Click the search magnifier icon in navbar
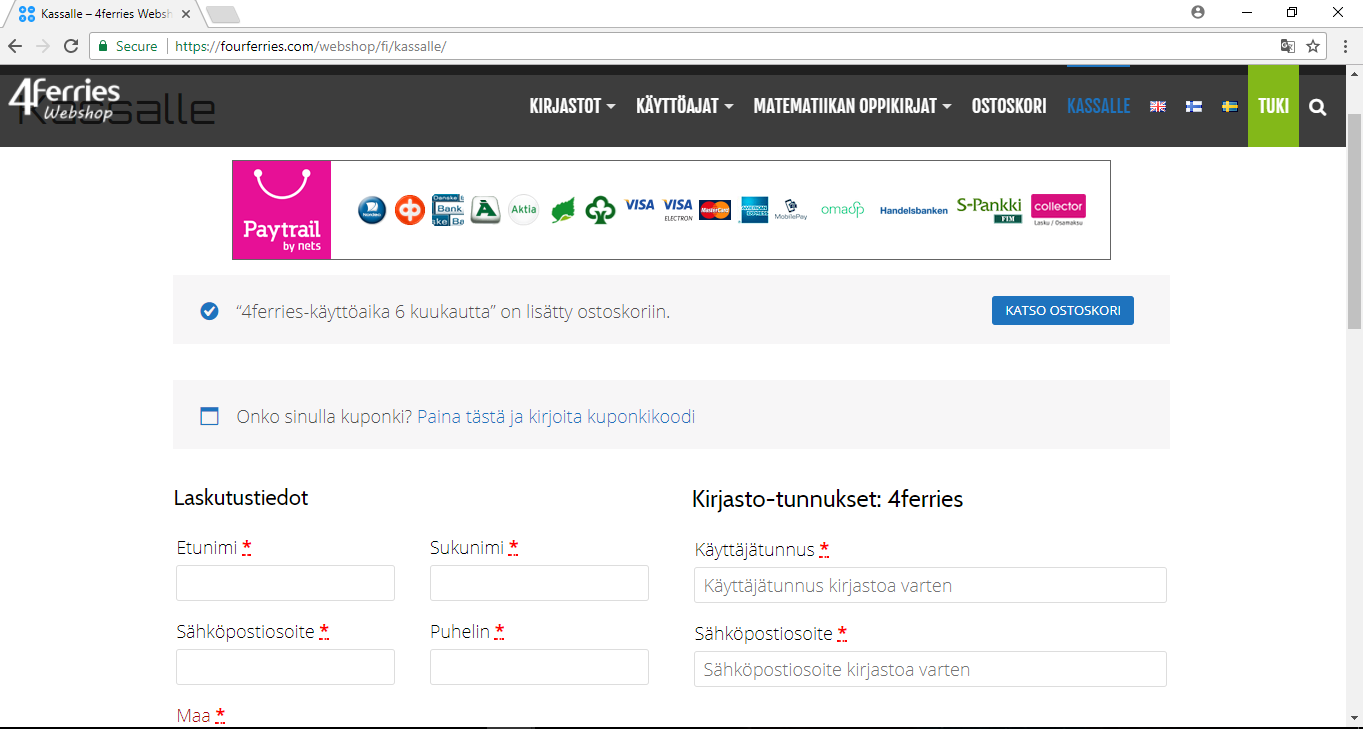Image resolution: width=1363 pixels, height=729 pixels. coord(1317,107)
